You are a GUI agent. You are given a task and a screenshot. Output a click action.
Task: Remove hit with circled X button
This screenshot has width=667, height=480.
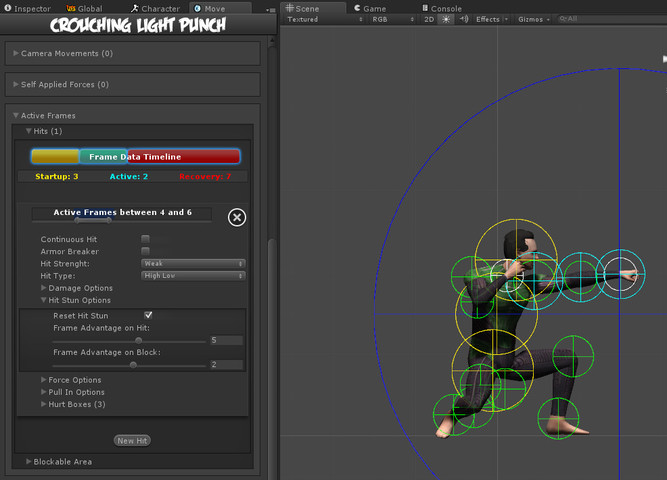point(237,217)
